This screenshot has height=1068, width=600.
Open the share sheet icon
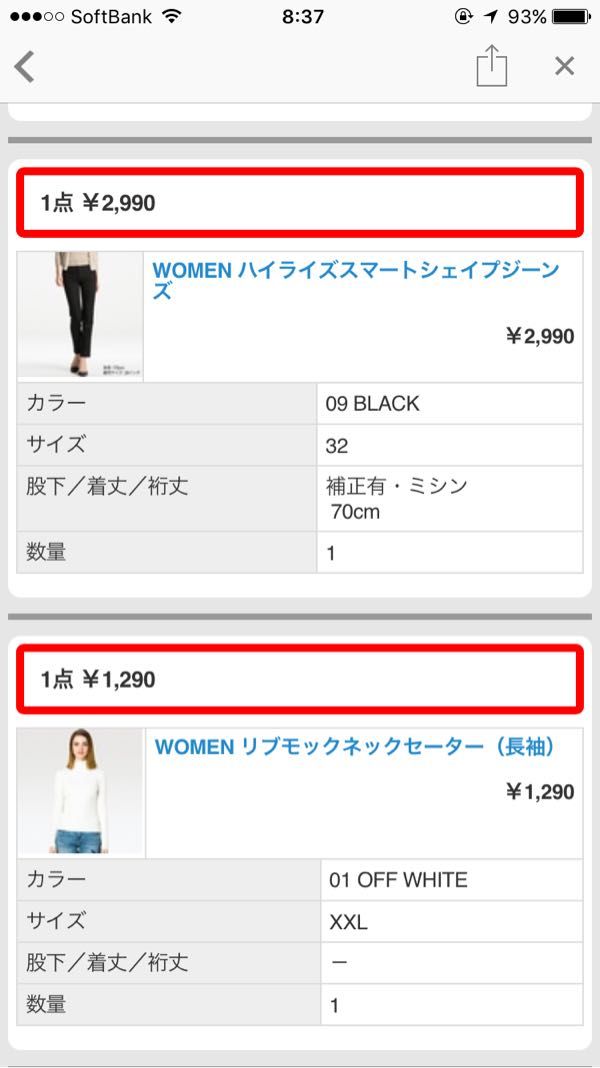(492, 66)
